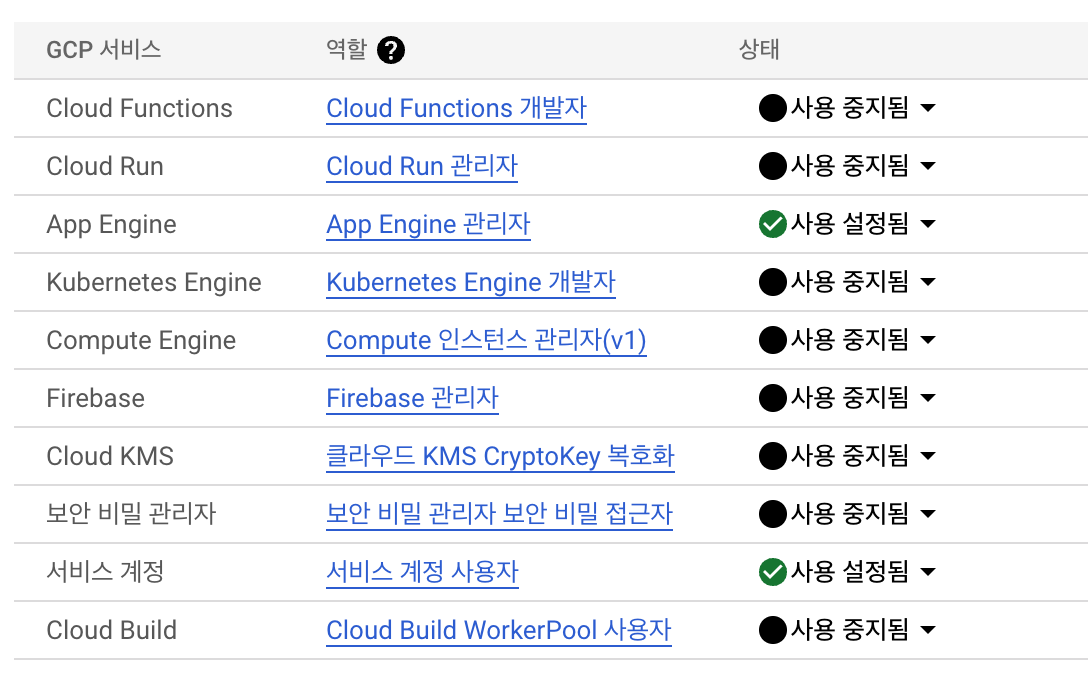Open the Cloud Build WorkerPool 사용자 link
The height and width of the screenshot is (676, 1088).
[499, 630]
